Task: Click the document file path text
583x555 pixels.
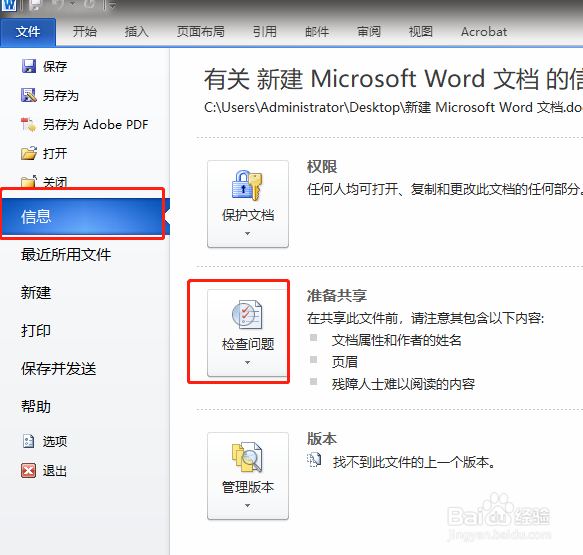Action: pos(393,107)
